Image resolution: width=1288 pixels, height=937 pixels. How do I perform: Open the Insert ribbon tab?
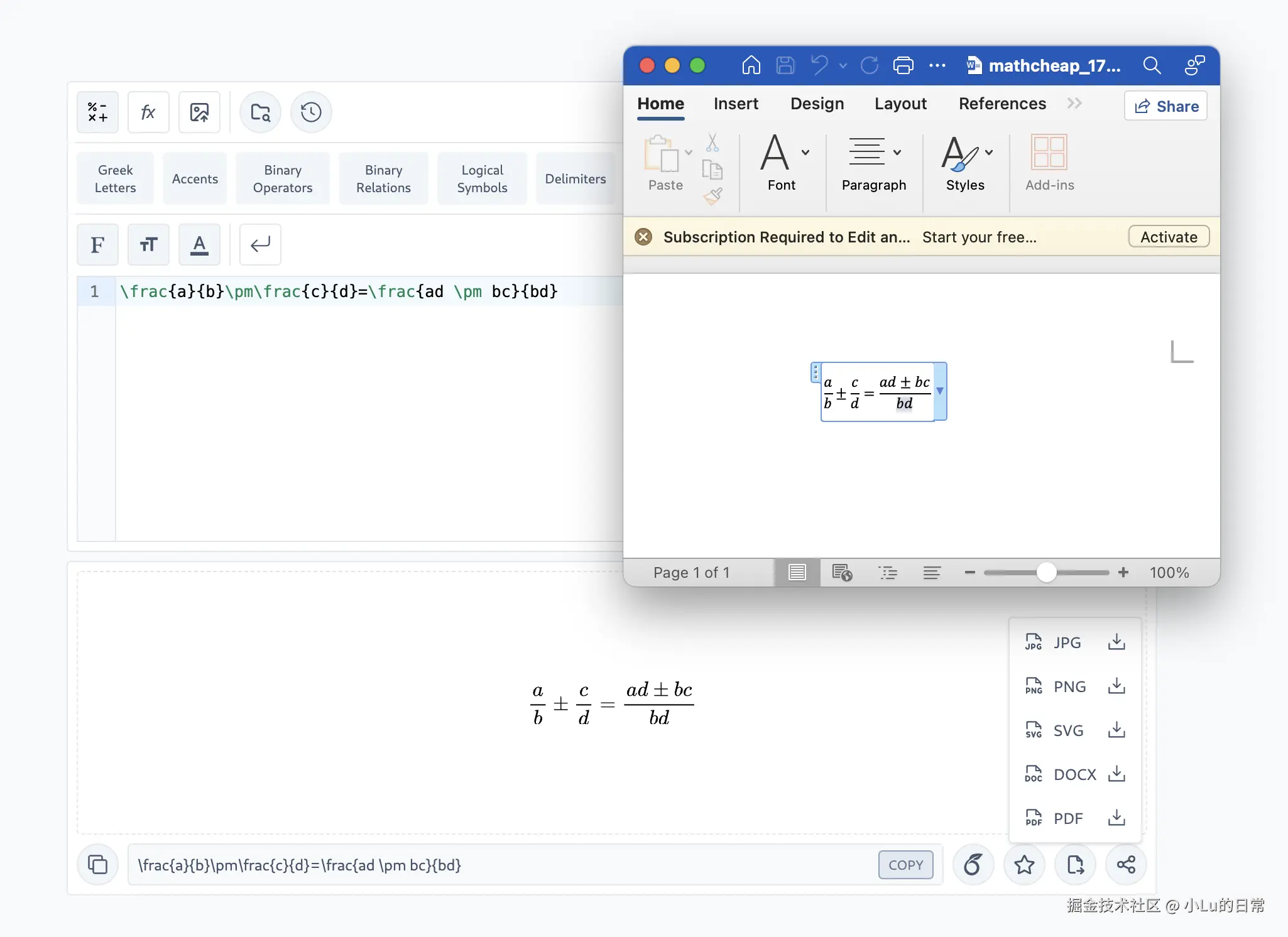click(x=736, y=104)
